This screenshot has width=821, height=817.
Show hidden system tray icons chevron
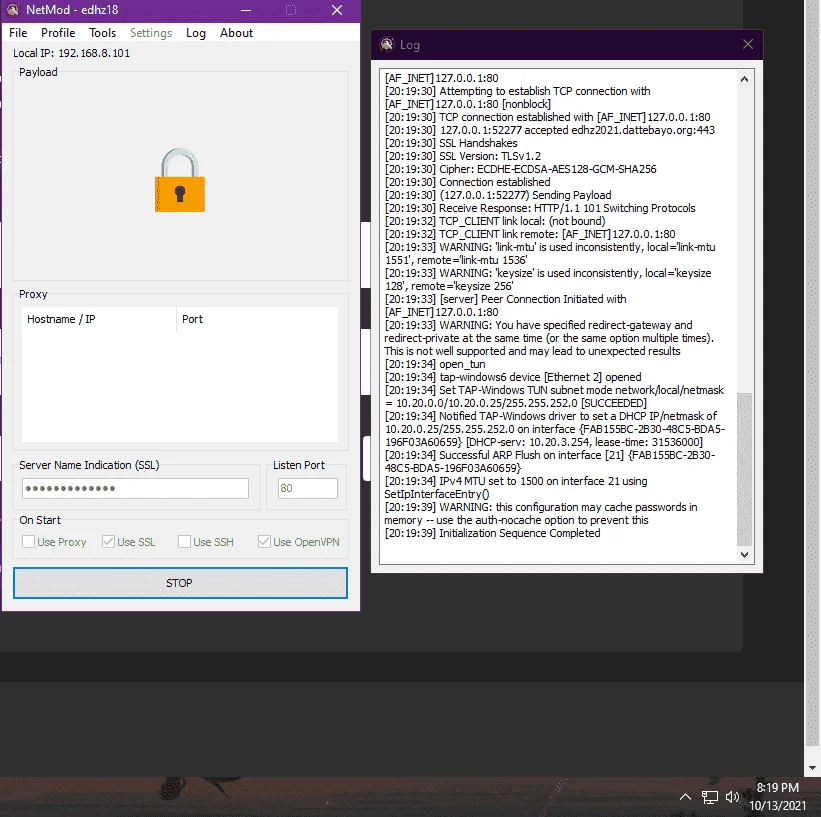click(685, 797)
